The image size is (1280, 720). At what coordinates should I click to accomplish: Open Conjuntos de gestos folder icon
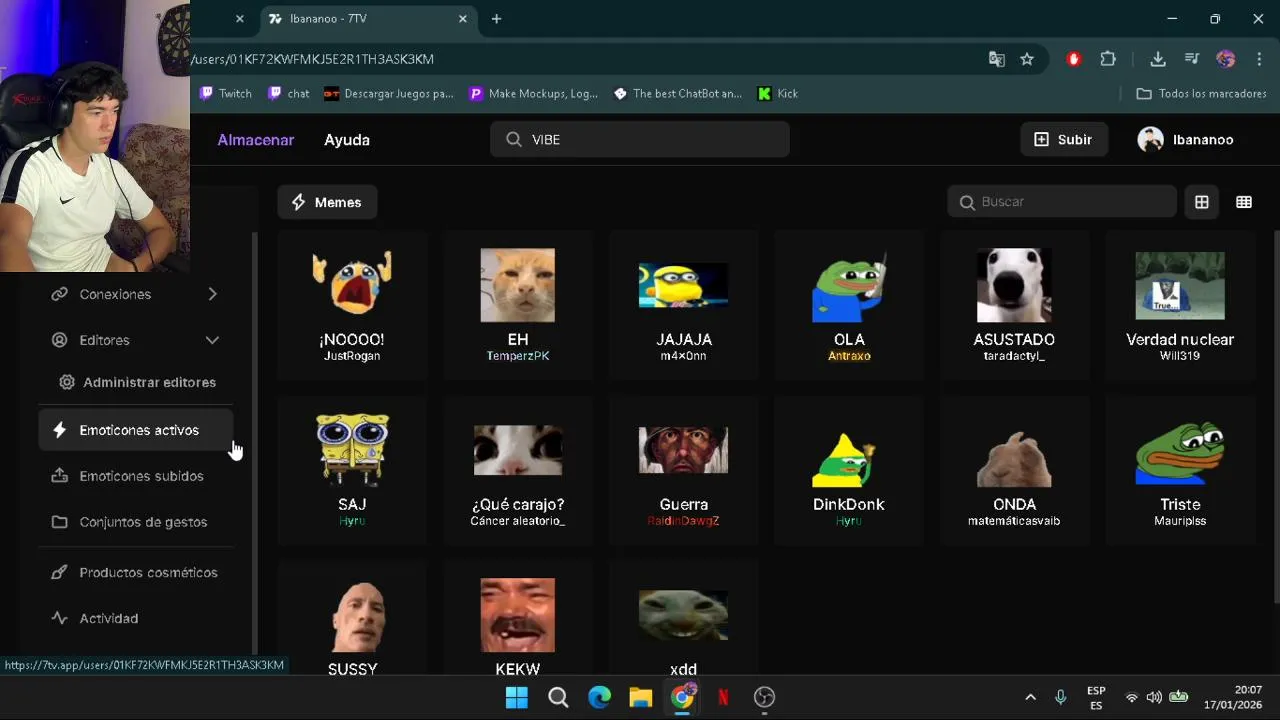(59, 522)
